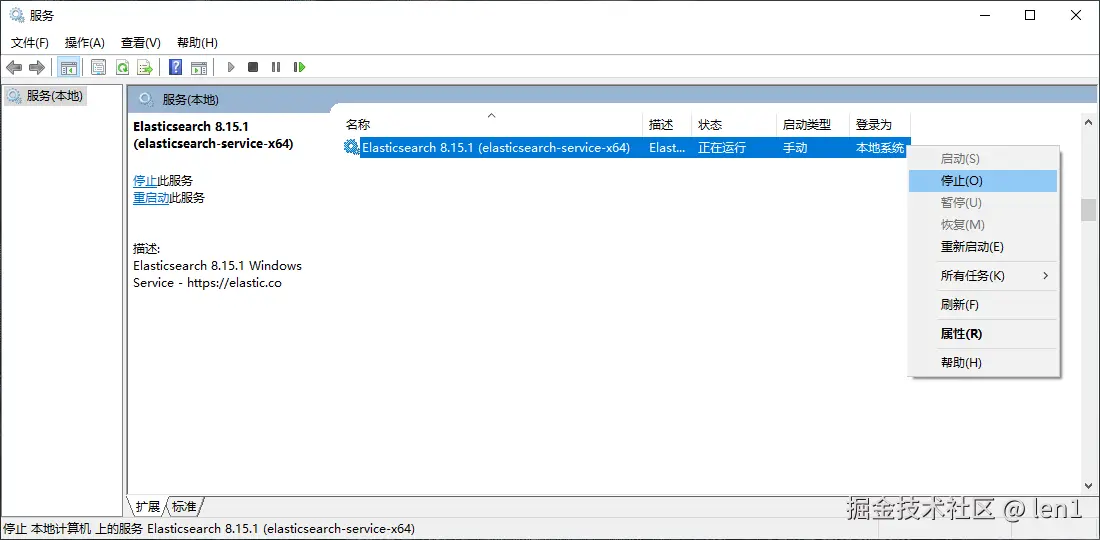
Task: Open the 查看(V) menu
Action: pyautogui.click(x=141, y=43)
